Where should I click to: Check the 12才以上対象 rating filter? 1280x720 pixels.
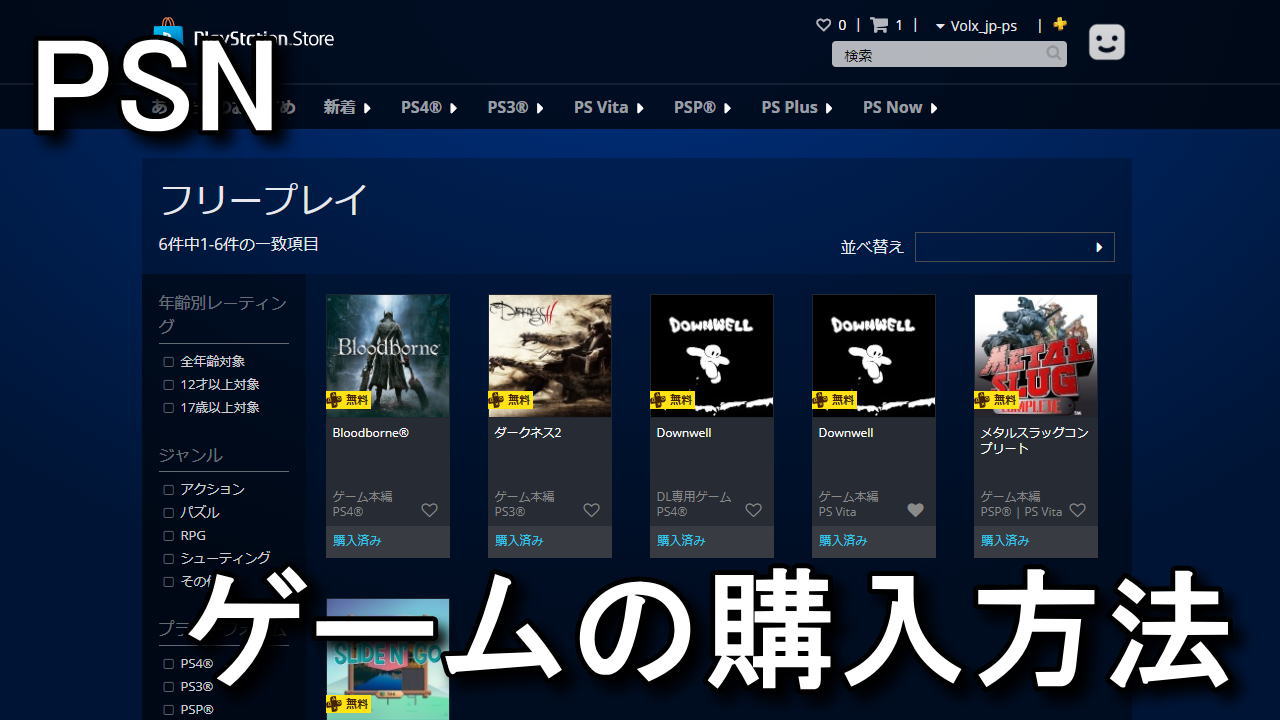pyautogui.click(x=169, y=385)
